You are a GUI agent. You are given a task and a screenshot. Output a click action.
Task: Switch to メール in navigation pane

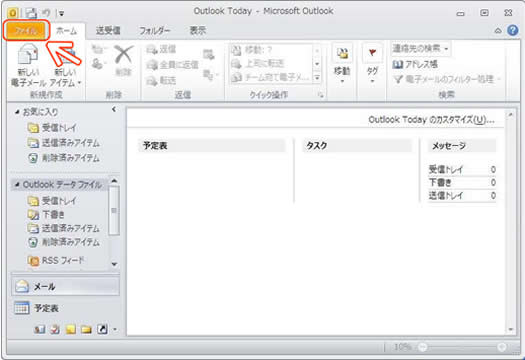click(x=66, y=287)
